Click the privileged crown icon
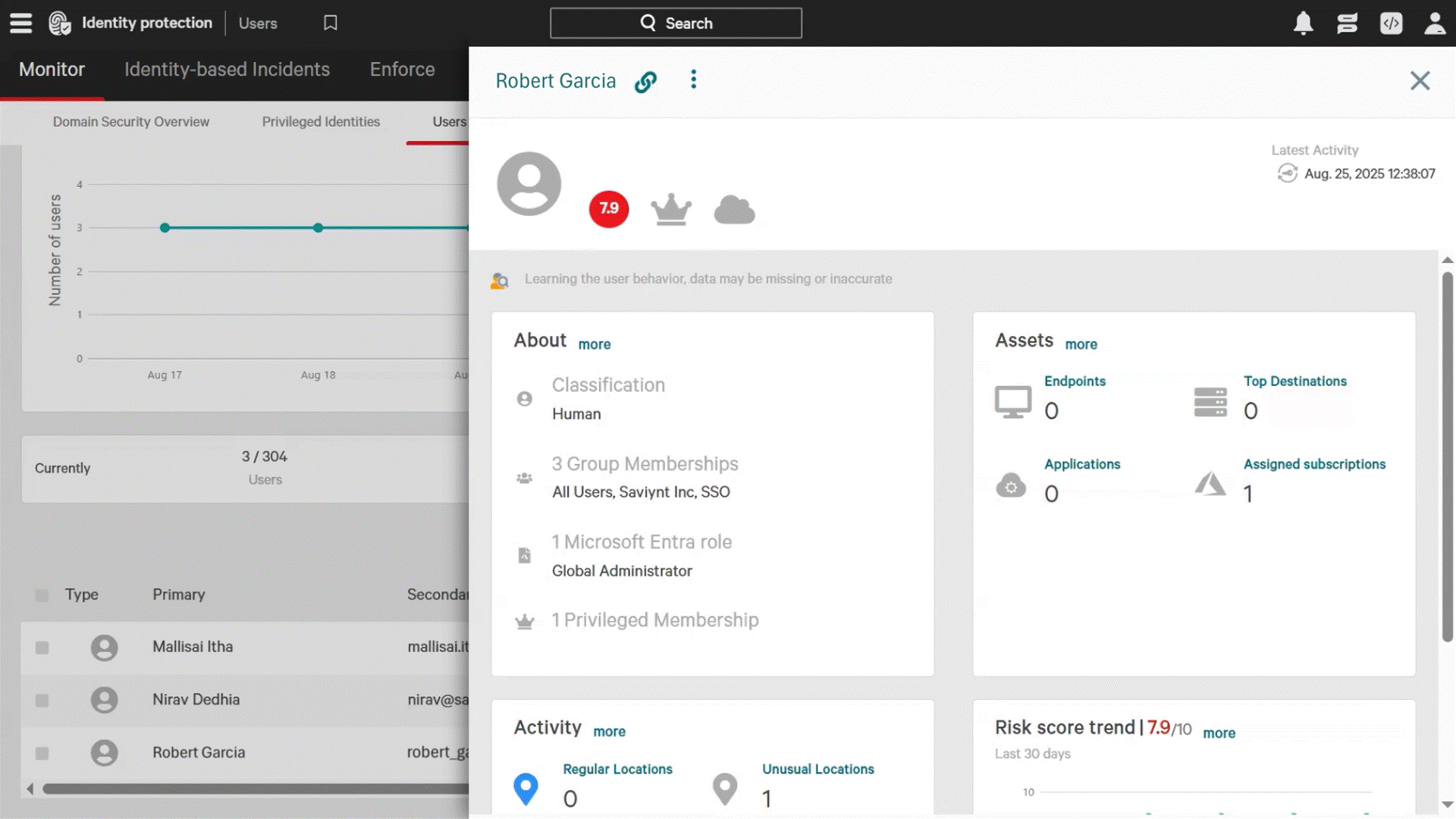Viewport: 1456px width, 819px height. coord(671,209)
